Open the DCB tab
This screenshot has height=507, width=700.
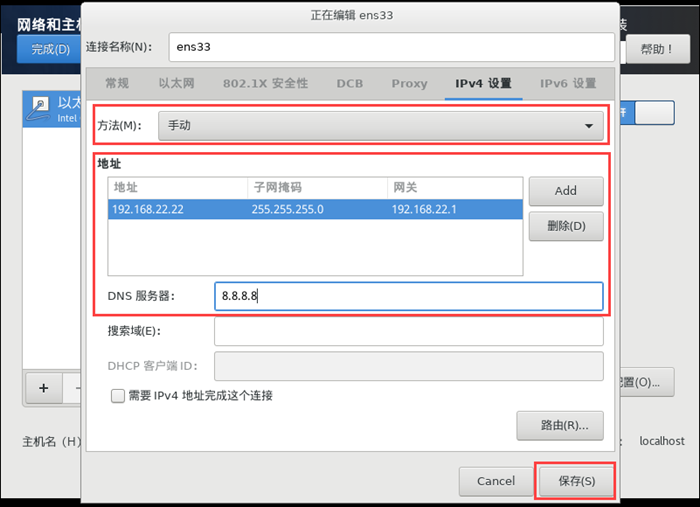click(x=350, y=83)
